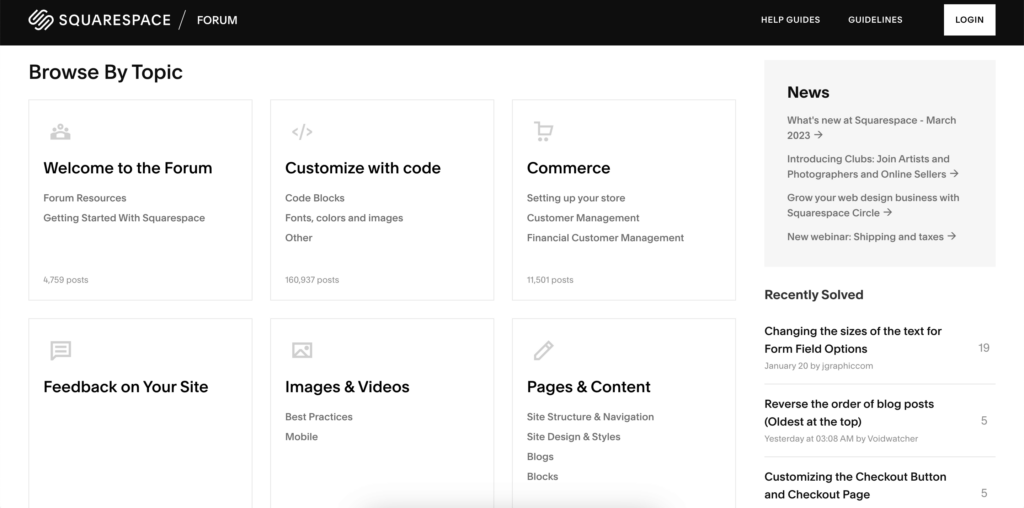Open the Feedback on Your Site topic
1024x508 pixels.
click(x=125, y=387)
